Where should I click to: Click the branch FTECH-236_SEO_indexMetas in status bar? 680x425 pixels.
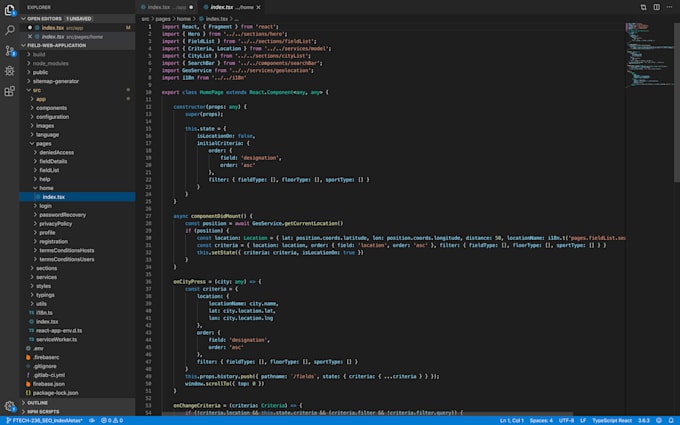click(44, 421)
